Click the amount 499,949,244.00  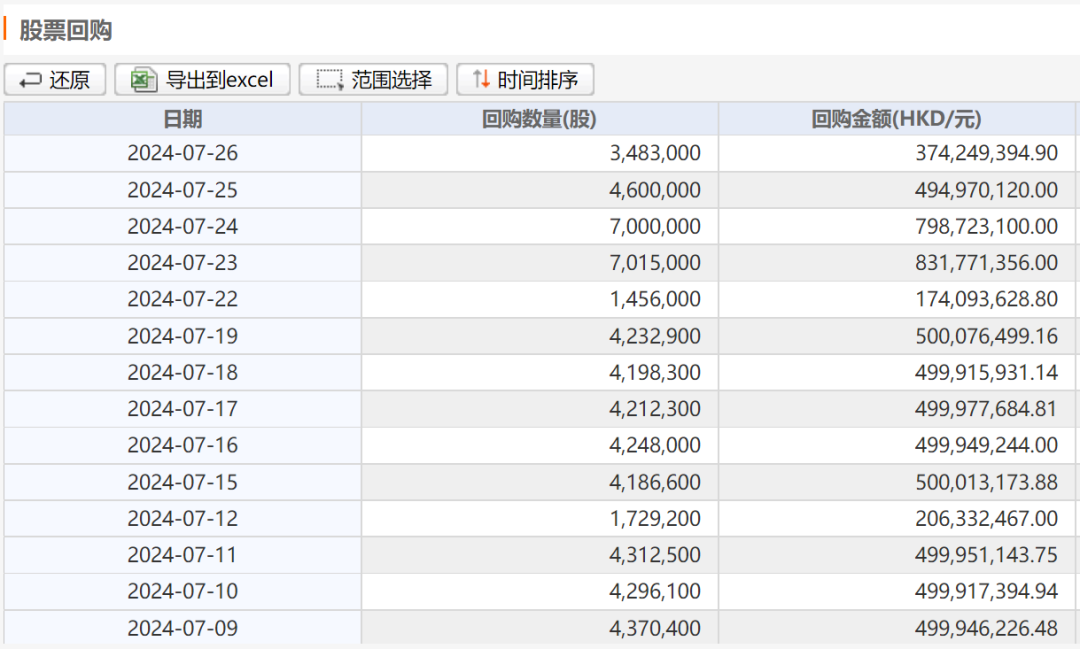click(986, 445)
